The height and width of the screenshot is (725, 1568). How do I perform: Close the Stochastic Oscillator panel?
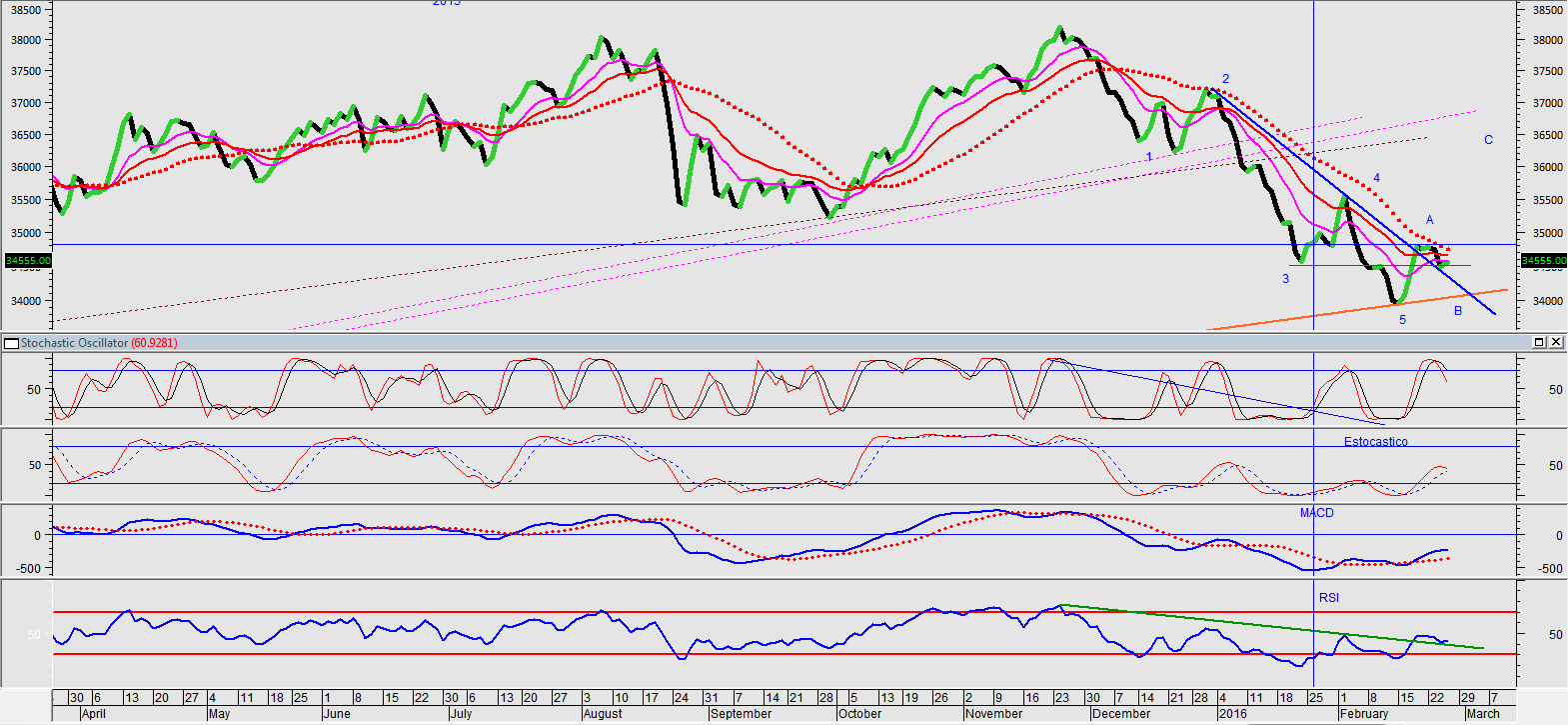[x=1556, y=342]
